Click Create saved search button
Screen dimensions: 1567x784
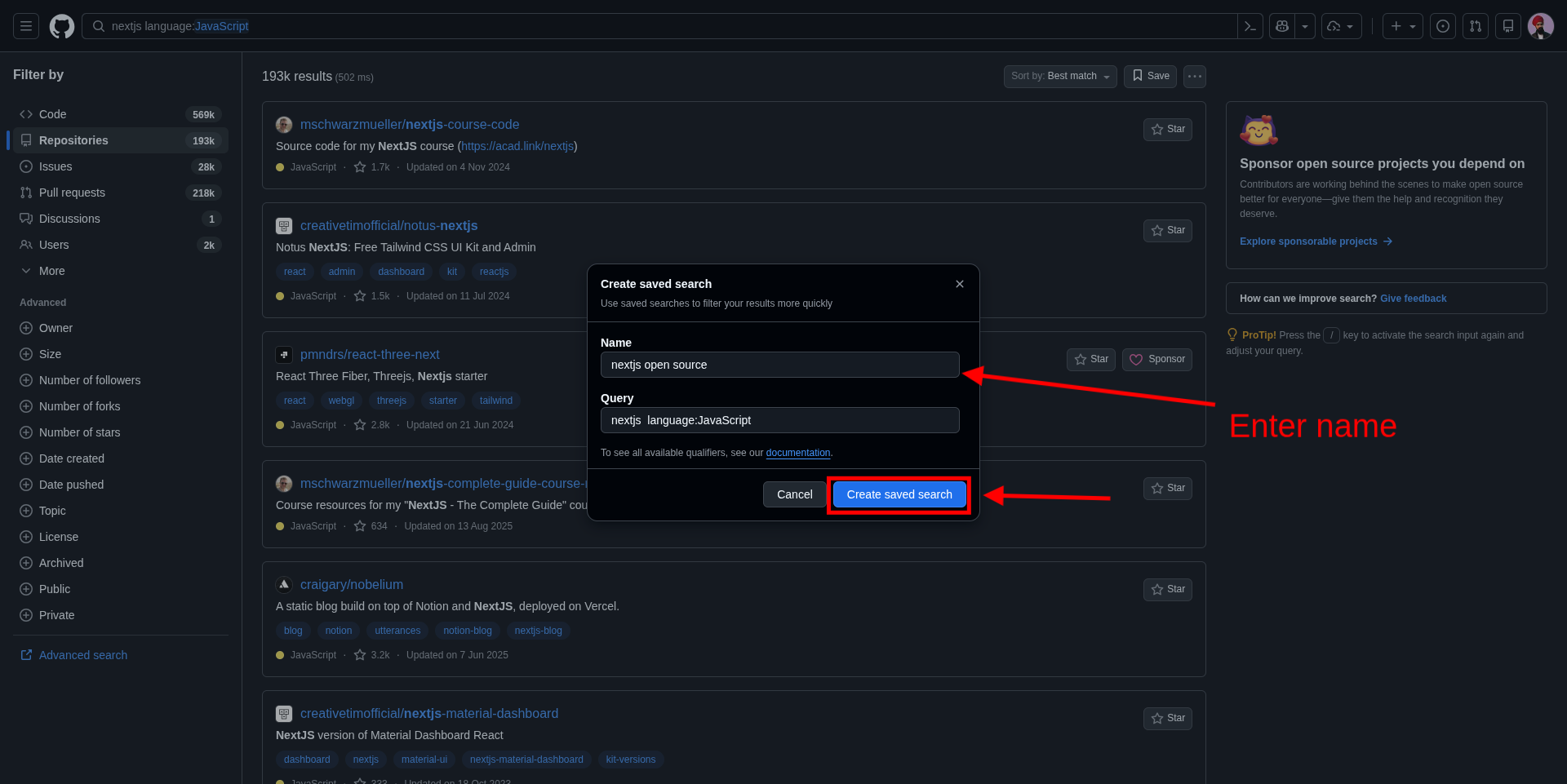[x=899, y=494]
